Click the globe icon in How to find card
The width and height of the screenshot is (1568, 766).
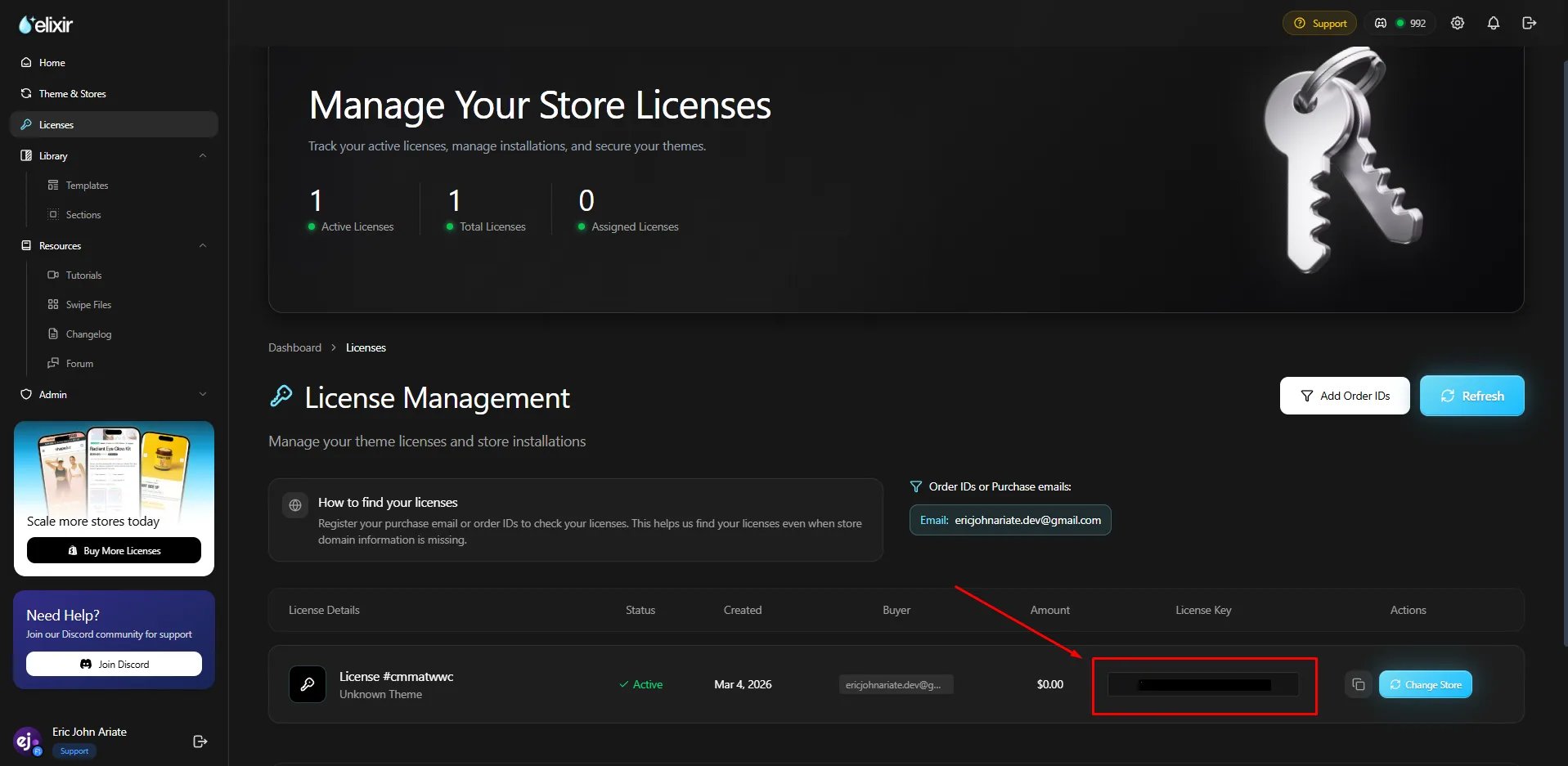(x=295, y=505)
